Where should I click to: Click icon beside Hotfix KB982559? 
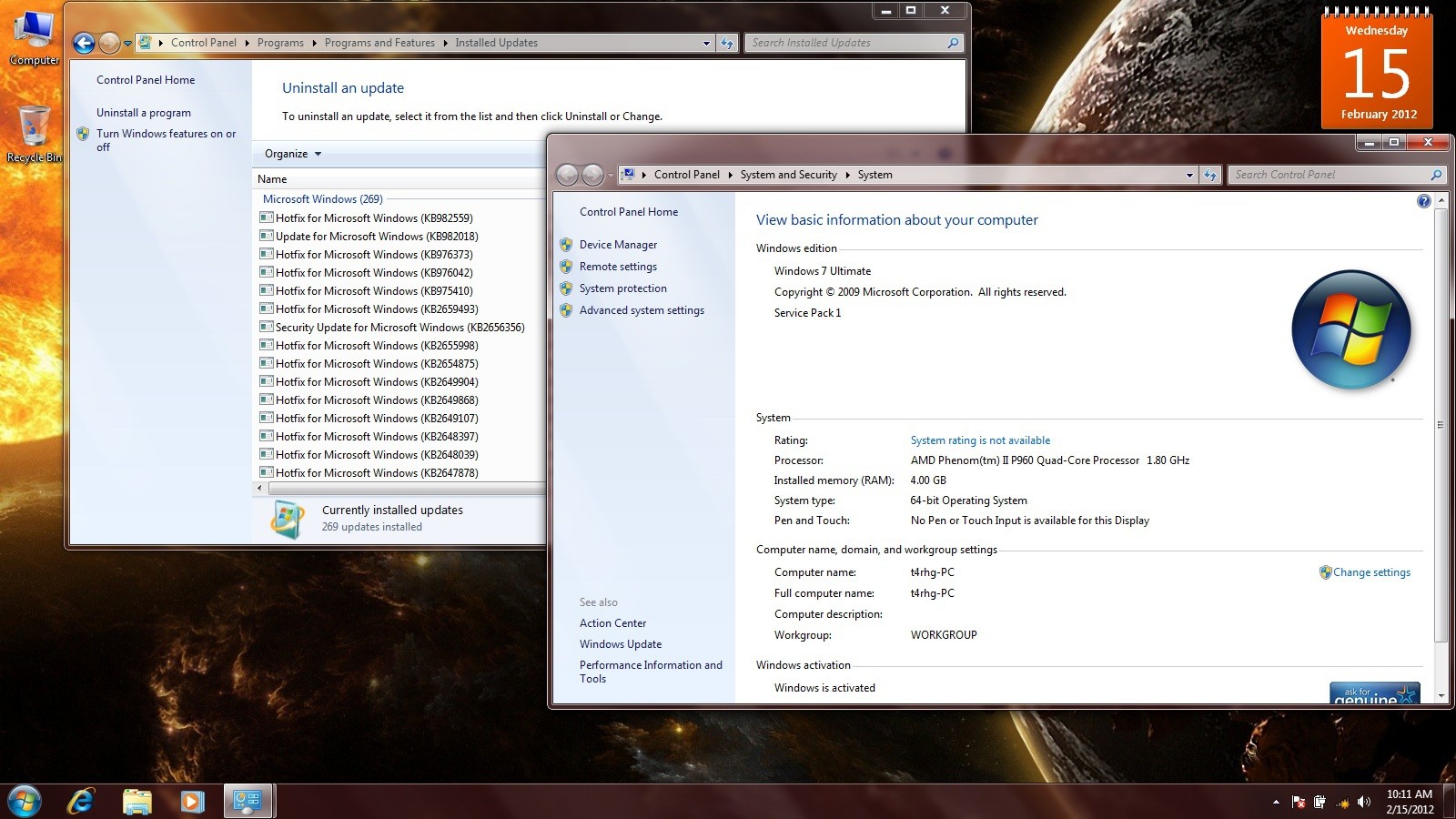tap(267, 217)
